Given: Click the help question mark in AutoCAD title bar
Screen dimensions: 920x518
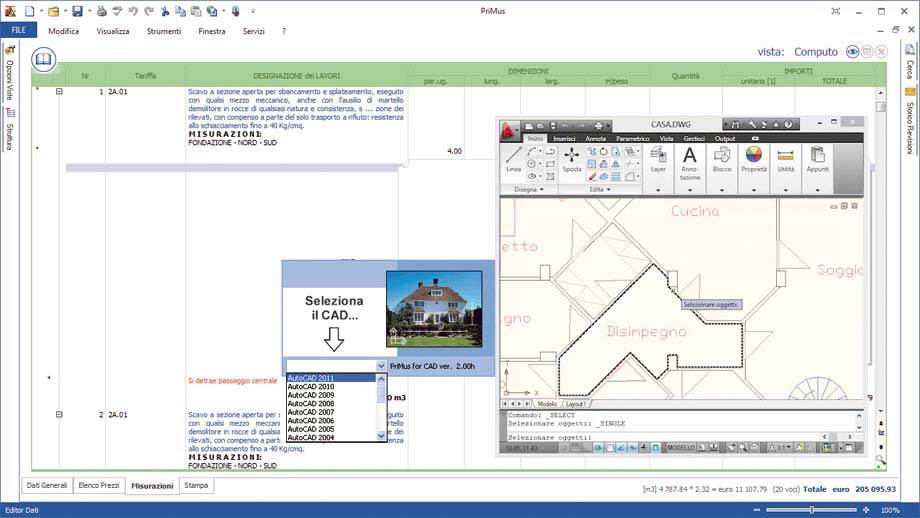Looking at the screenshot, I should tap(788, 124).
